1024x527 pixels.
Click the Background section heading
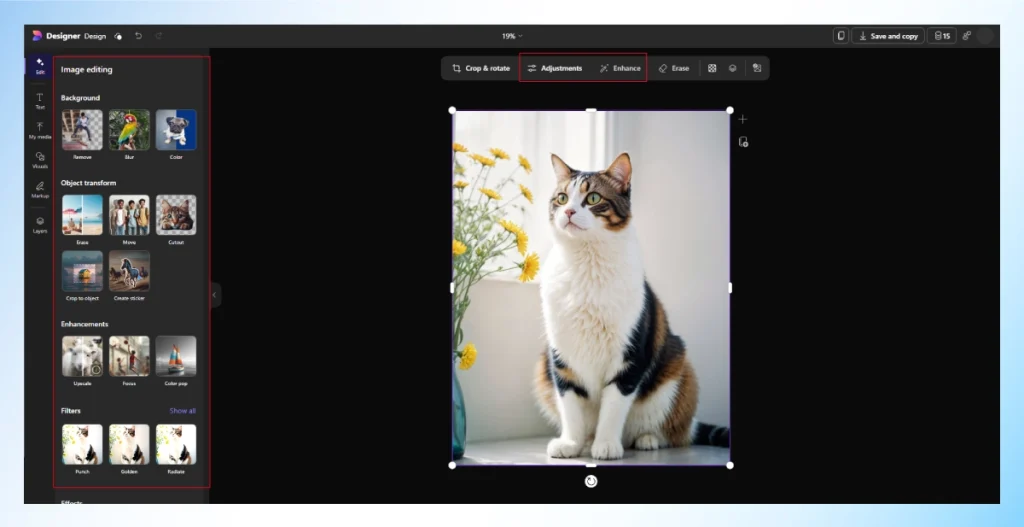tap(80, 98)
